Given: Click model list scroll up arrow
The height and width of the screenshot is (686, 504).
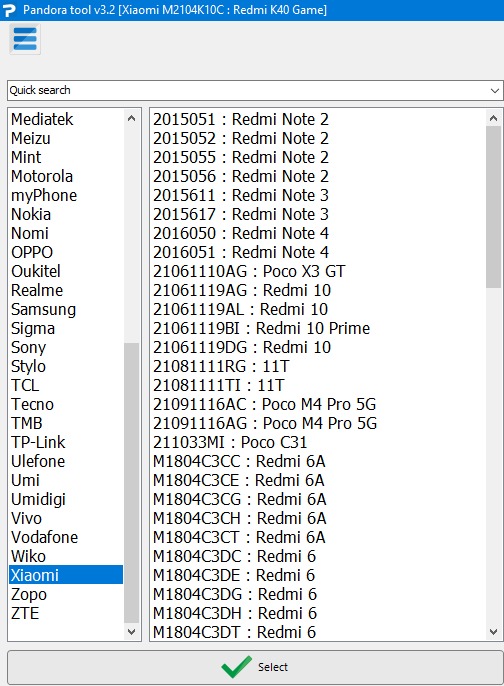Looking at the screenshot, I should pos(494,118).
